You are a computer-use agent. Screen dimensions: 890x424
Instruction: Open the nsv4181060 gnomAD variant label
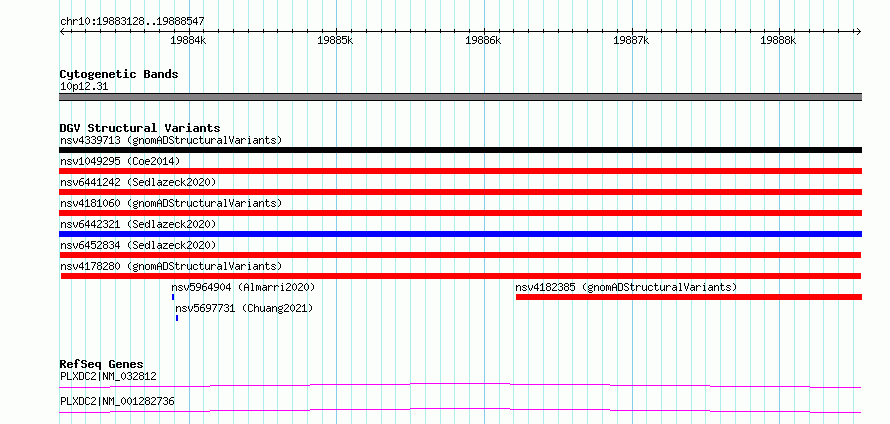tap(171, 203)
